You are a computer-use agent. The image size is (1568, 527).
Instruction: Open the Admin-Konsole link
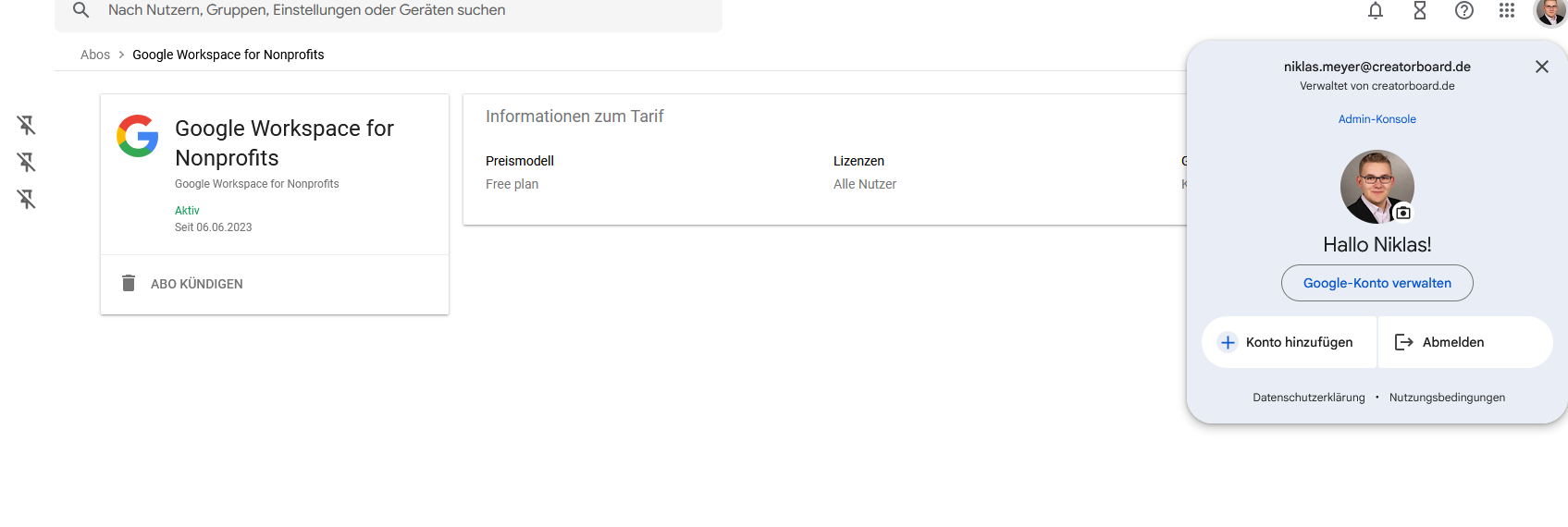click(x=1377, y=119)
